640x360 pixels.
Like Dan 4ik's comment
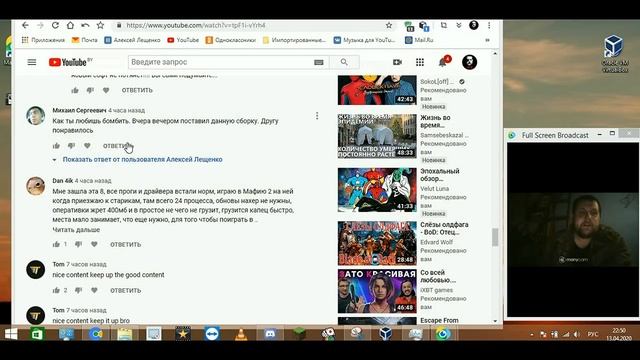click(x=56, y=244)
